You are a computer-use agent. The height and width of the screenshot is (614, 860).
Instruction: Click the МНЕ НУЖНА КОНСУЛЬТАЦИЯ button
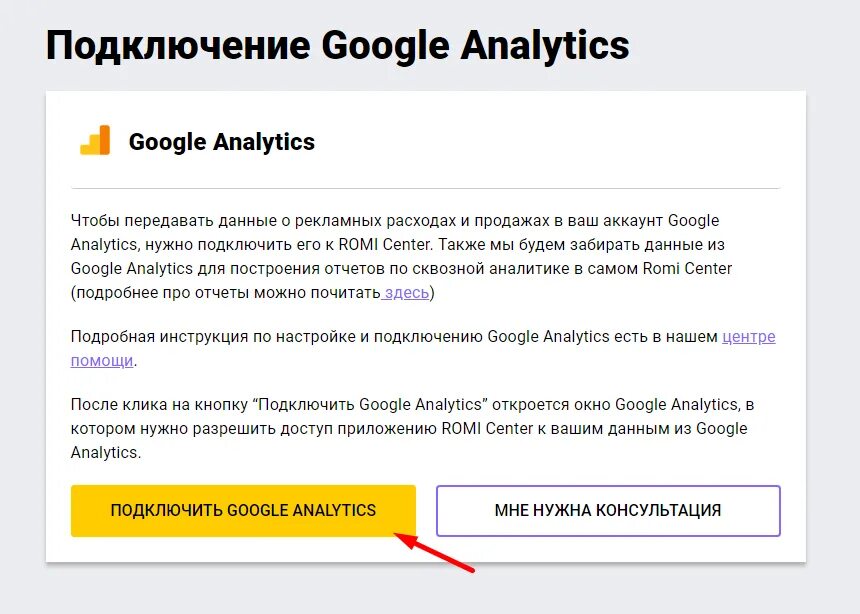tap(608, 510)
